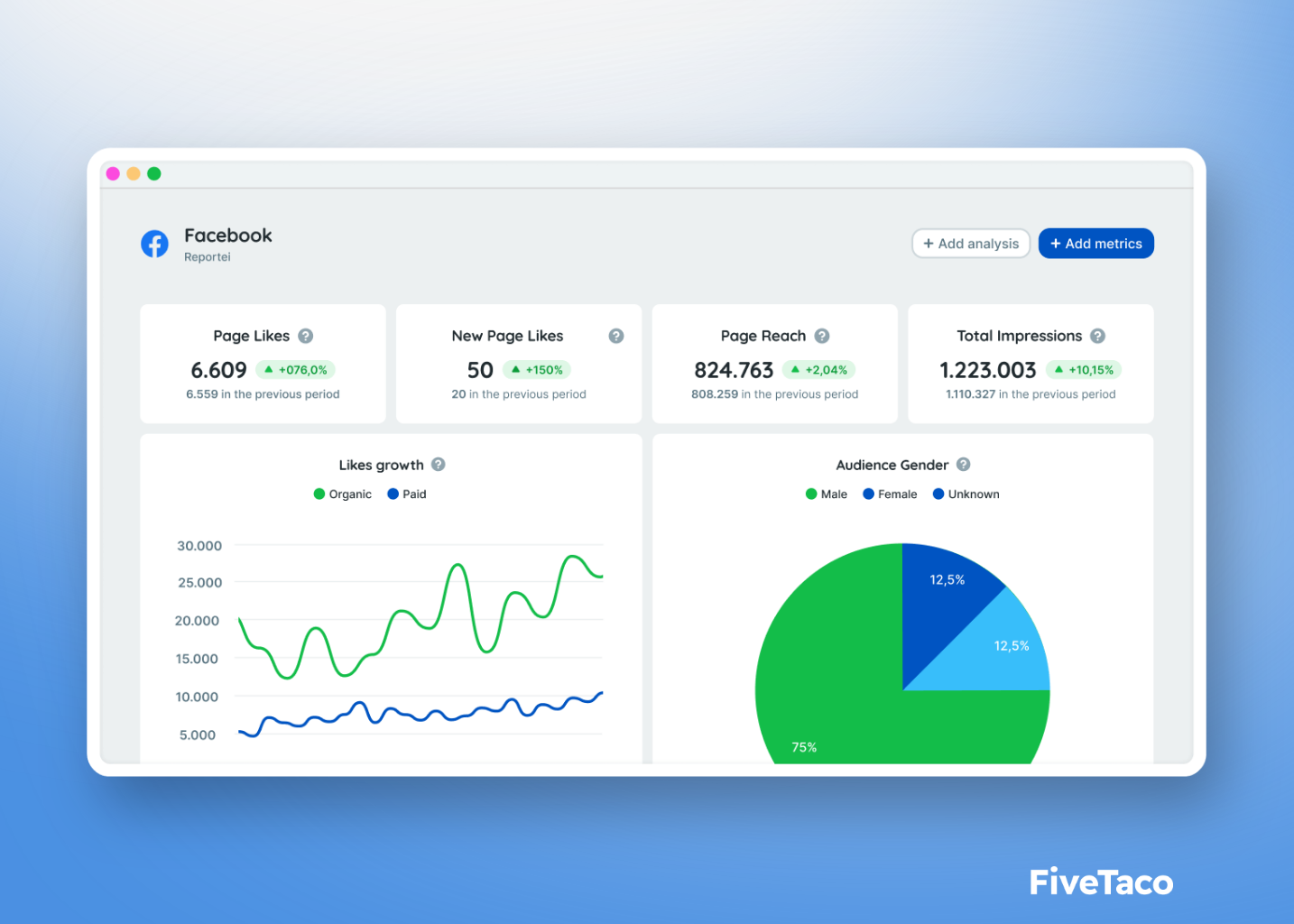Screen dimensions: 1294x924
Task: Toggle Unknown in Audience Gender legend
Action: click(x=966, y=494)
